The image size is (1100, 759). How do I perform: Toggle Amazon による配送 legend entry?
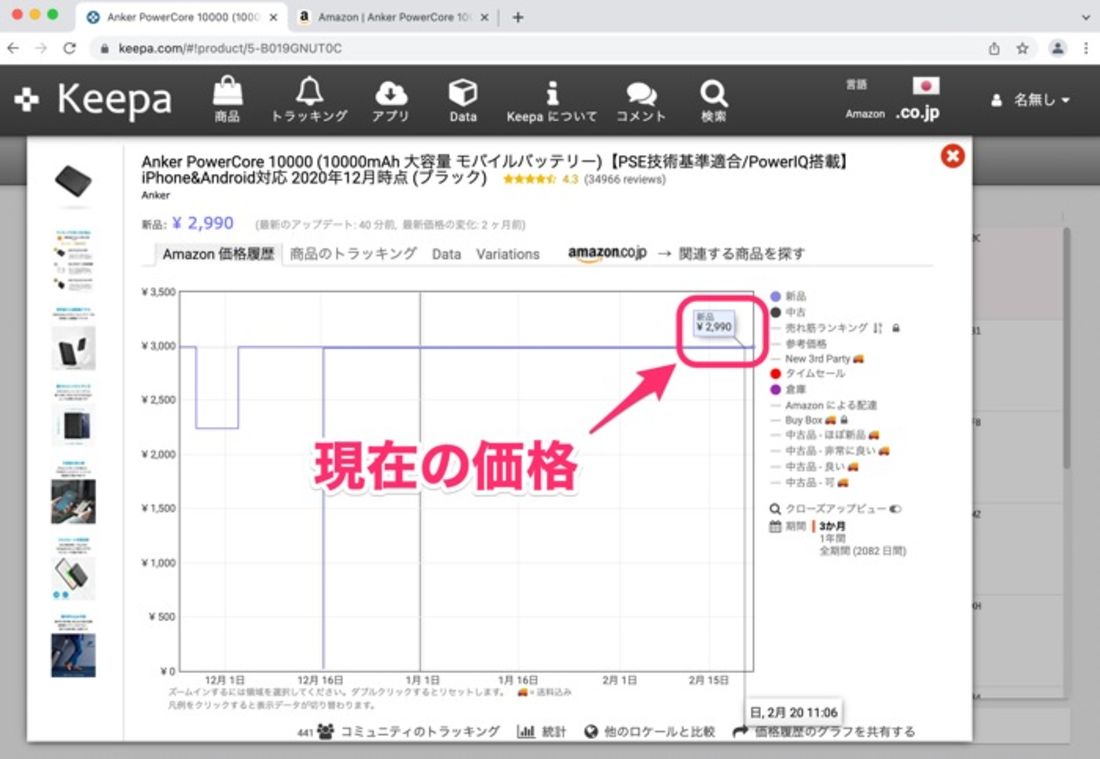click(x=824, y=405)
